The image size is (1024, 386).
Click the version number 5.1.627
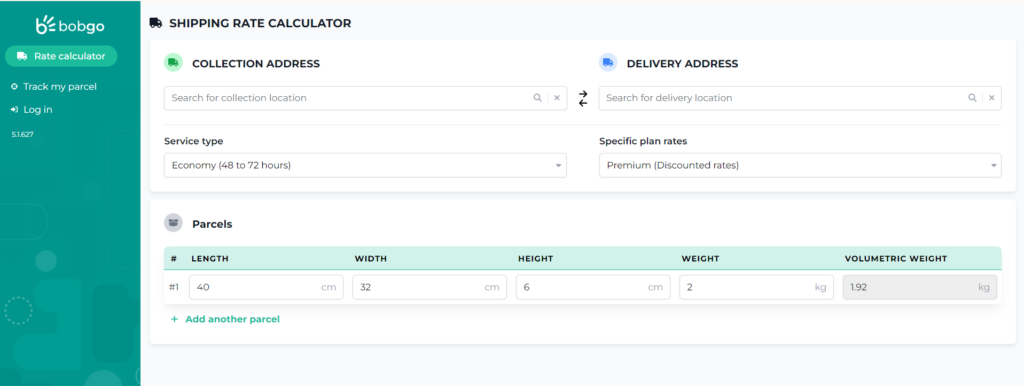tap(22, 134)
